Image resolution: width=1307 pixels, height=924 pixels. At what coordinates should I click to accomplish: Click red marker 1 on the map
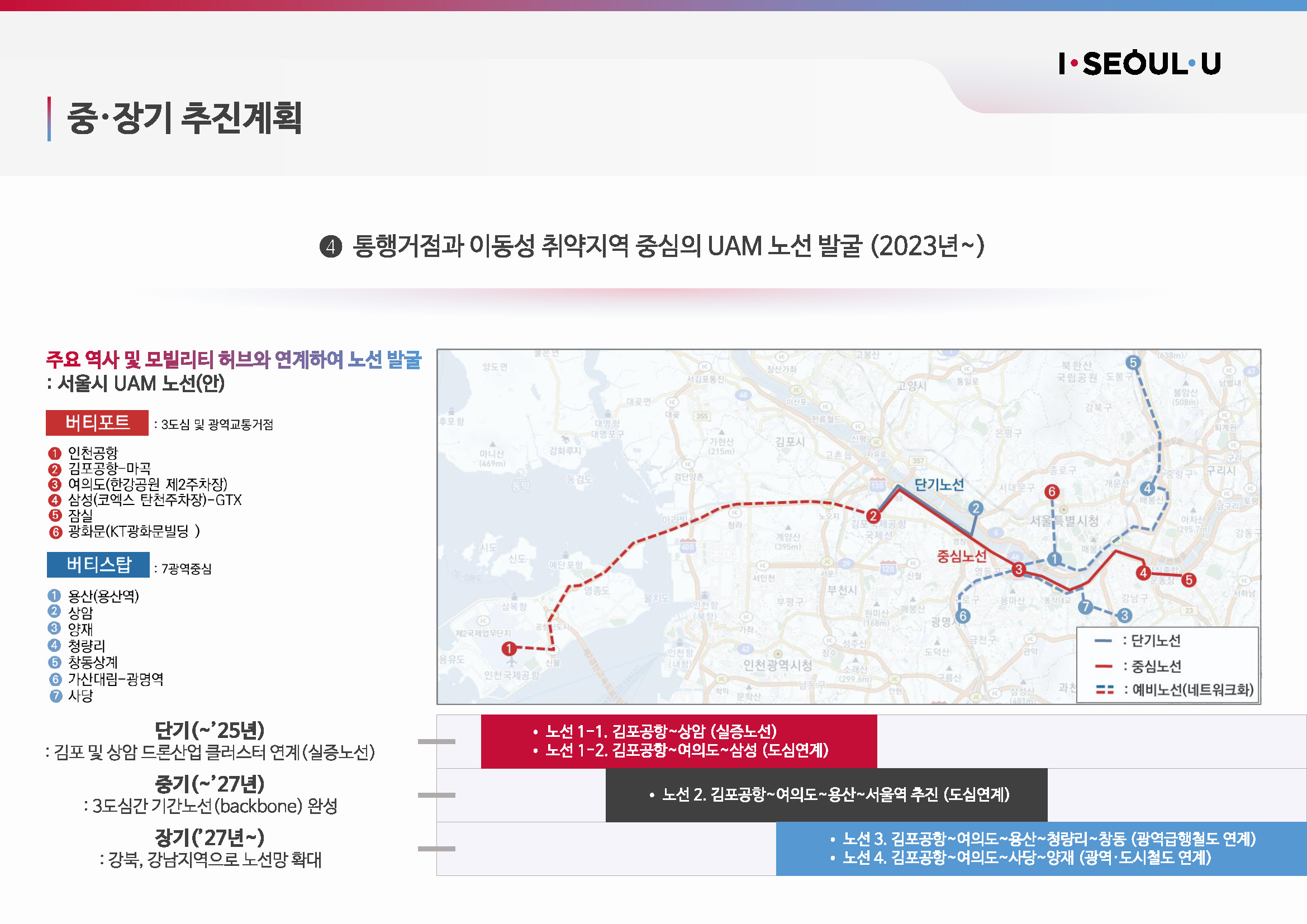509,648
